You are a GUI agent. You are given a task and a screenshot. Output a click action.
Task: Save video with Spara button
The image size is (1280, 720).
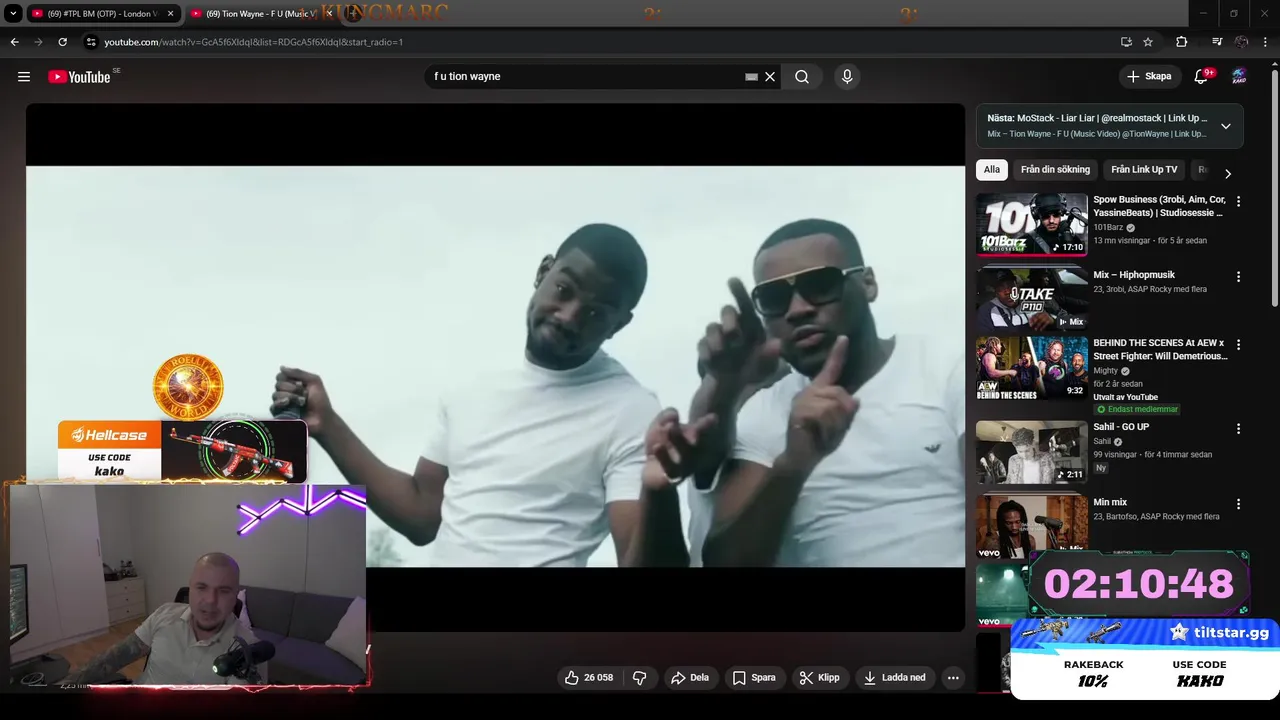tap(754, 678)
